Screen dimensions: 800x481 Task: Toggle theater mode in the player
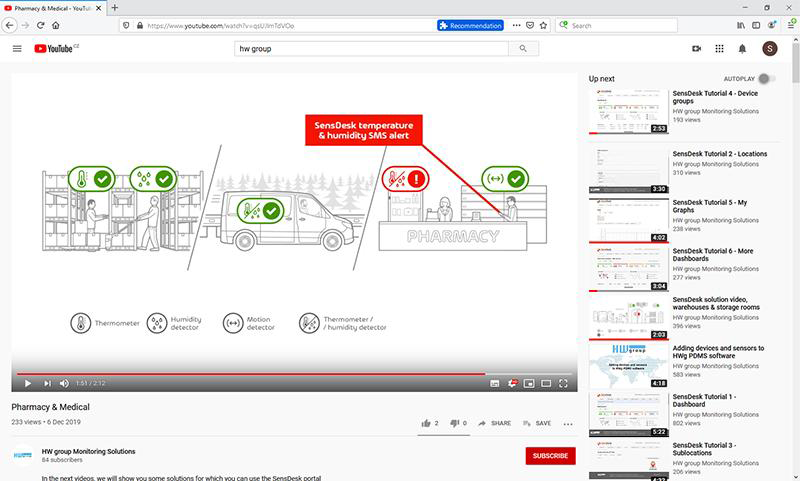point(546,383)
